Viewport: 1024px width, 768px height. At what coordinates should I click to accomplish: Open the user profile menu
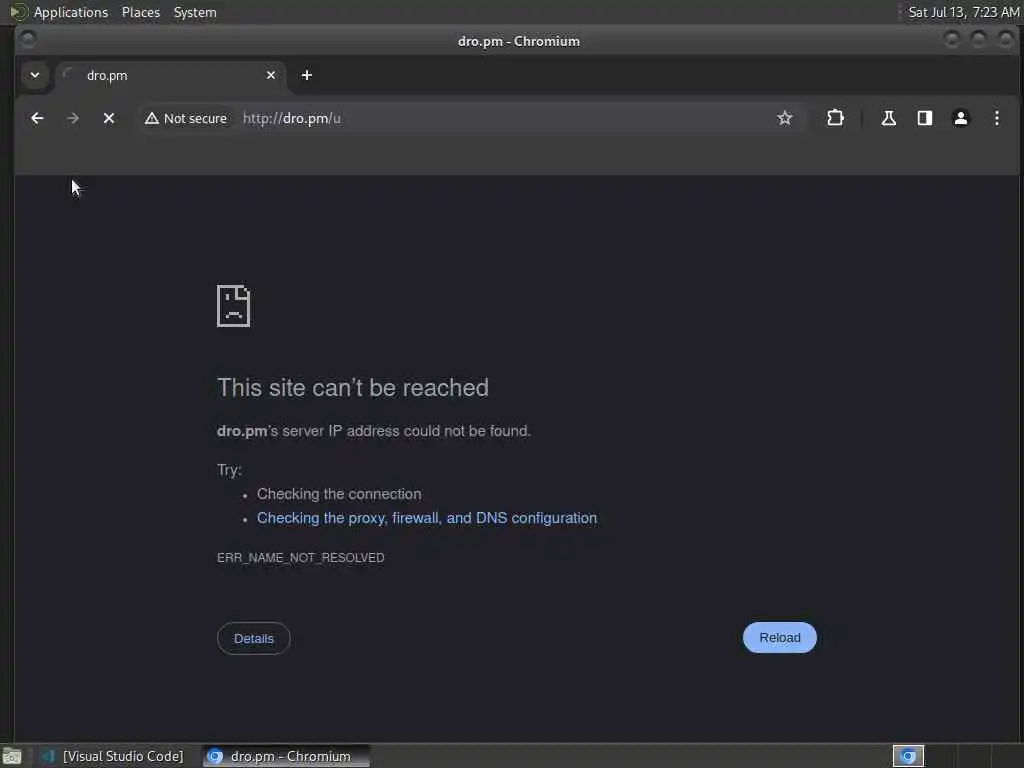pyautogui.click(x=961, y=118)
